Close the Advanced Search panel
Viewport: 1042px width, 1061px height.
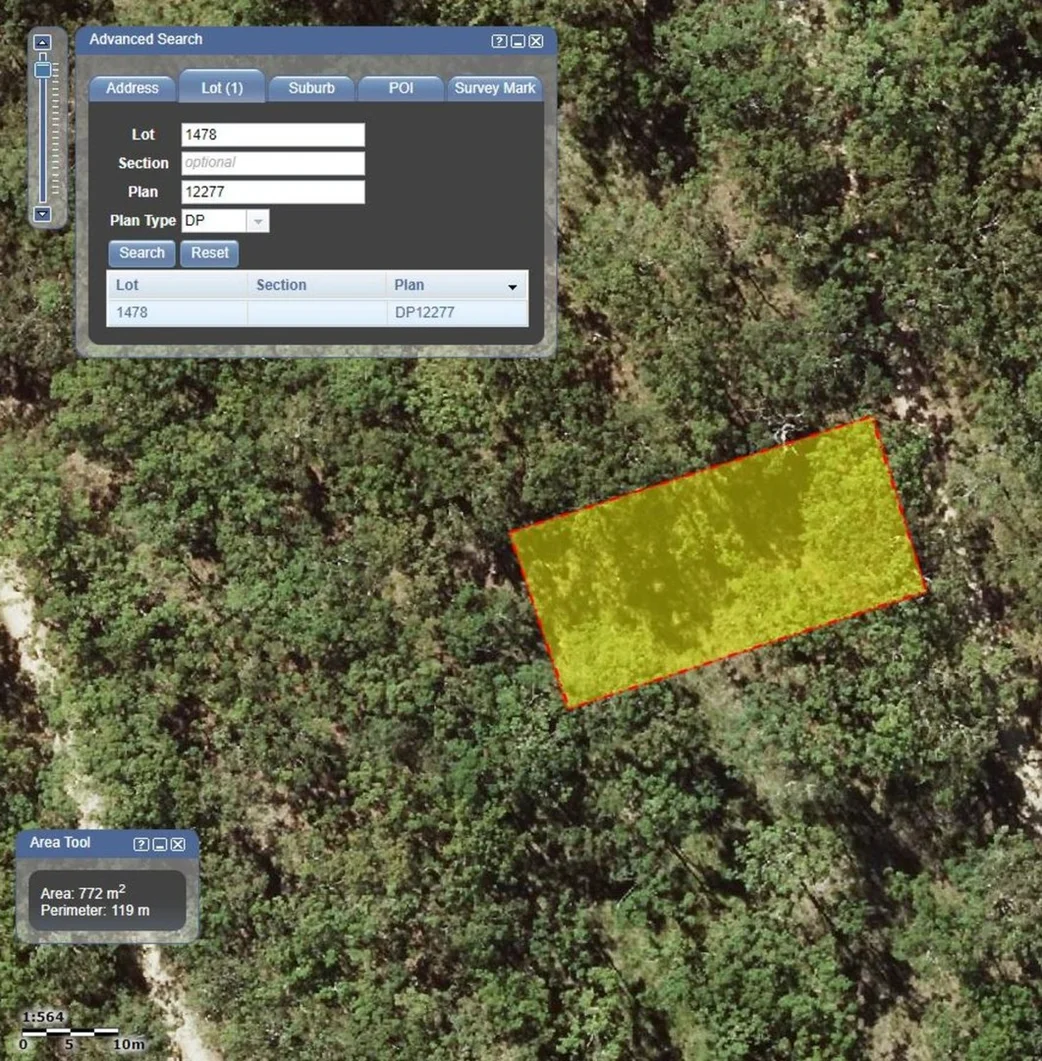tap(536, 41)
